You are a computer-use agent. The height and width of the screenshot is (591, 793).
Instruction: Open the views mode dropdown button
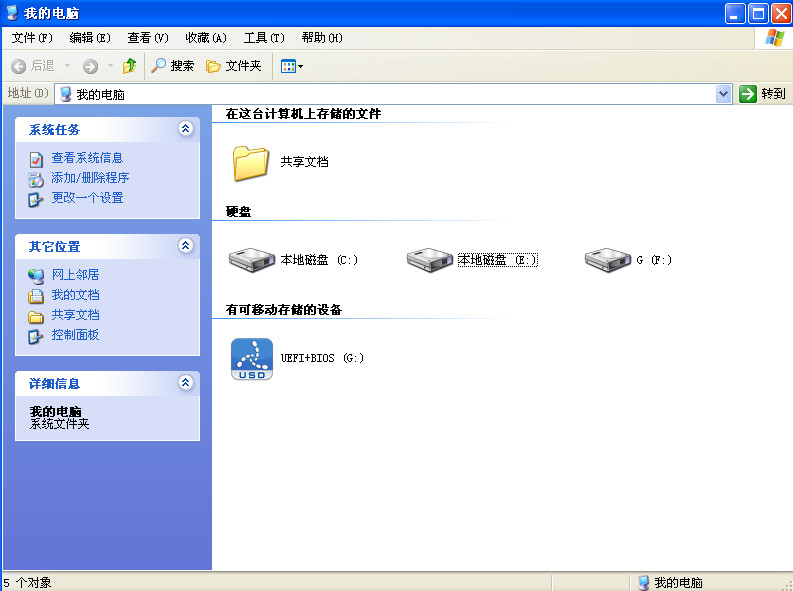pyautogui.click(x=292, y=66)
